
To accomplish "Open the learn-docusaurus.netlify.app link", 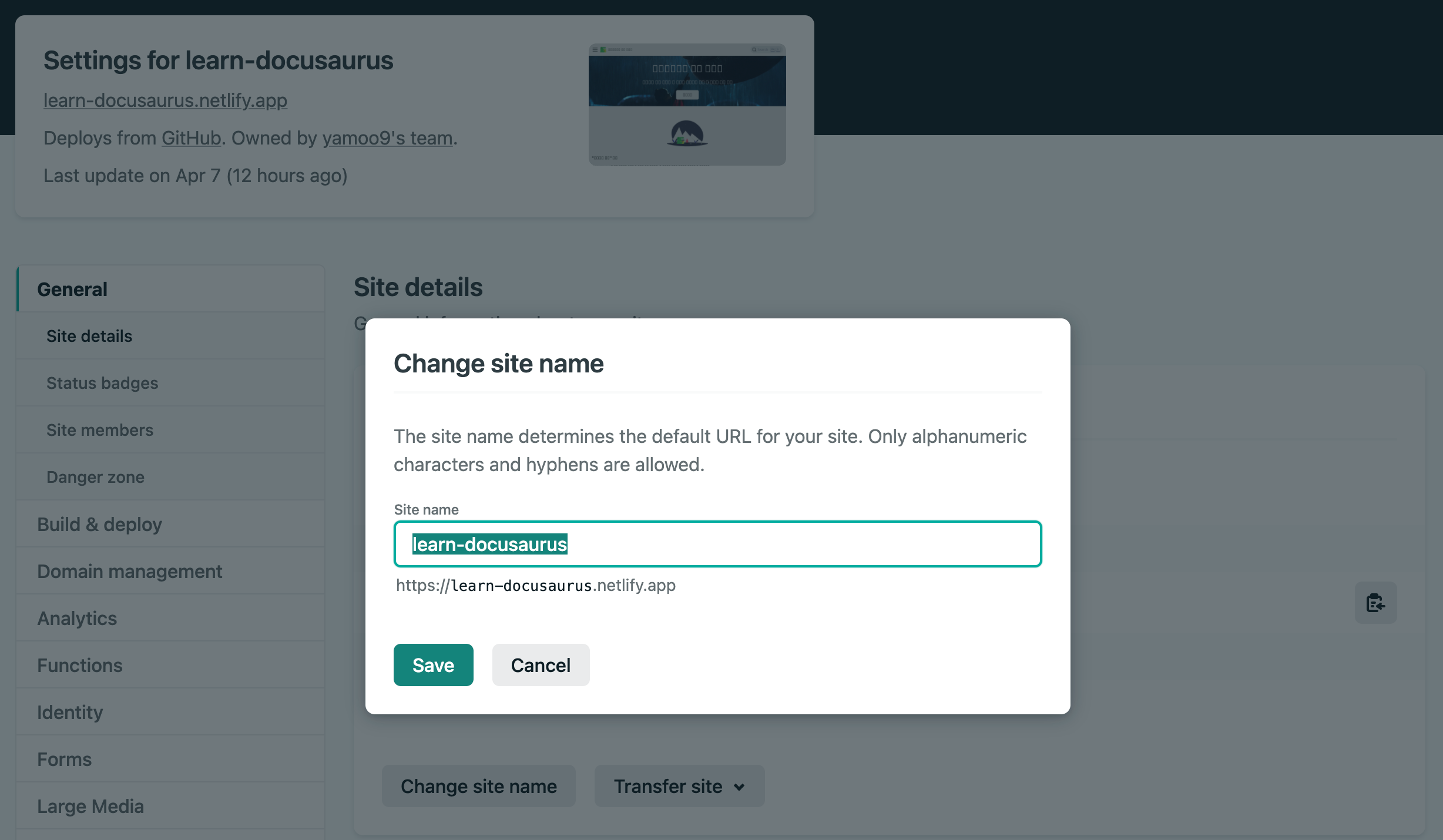I will pos(165,100).
